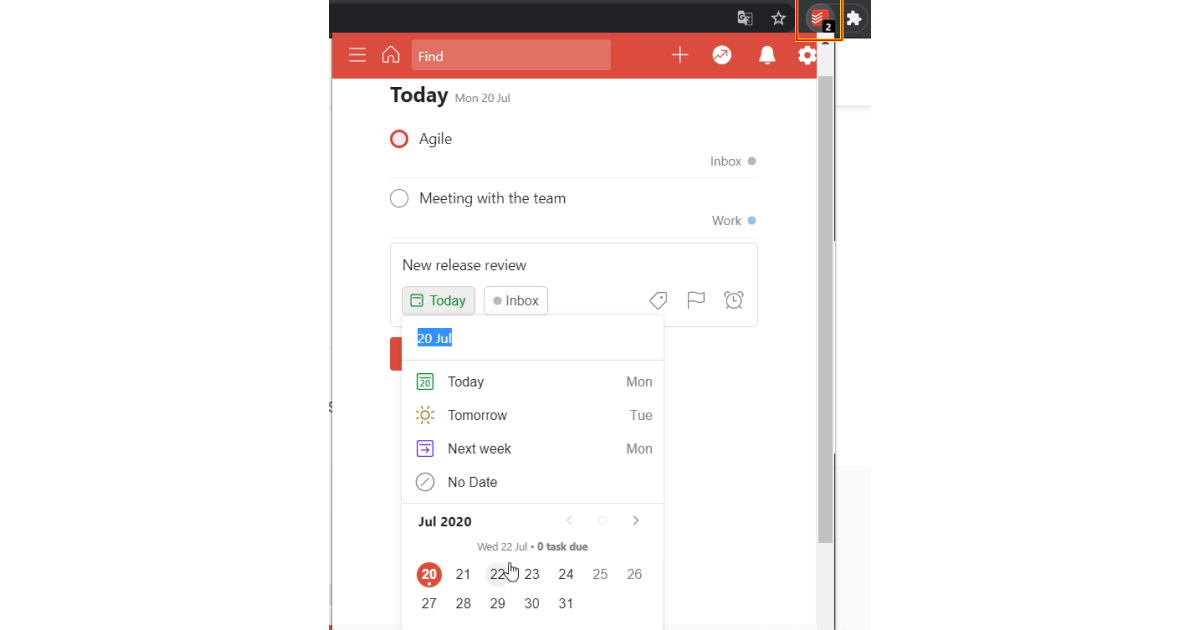Screen dimensions: 1200x630
Task: Set task priority with the flag icon
Action: click(x=696, y=300)
